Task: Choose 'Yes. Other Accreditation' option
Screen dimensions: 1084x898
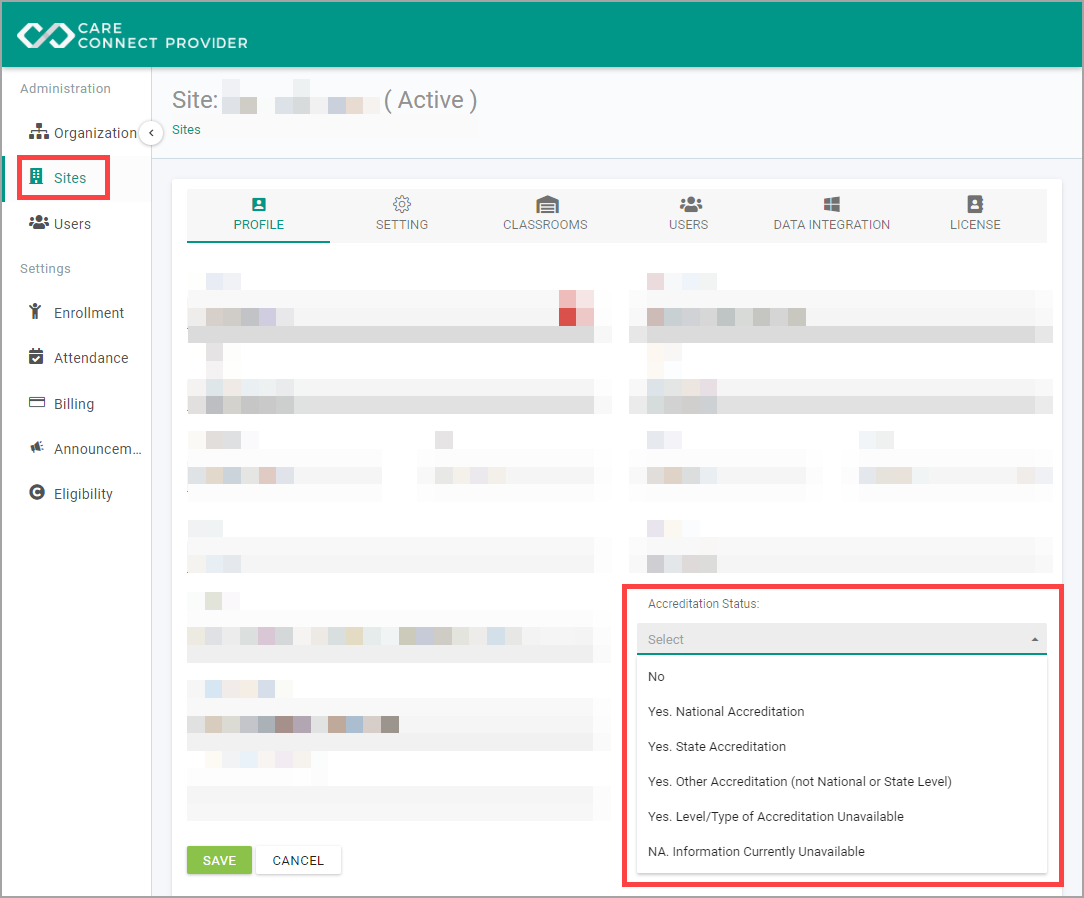Action: point(841,781)
